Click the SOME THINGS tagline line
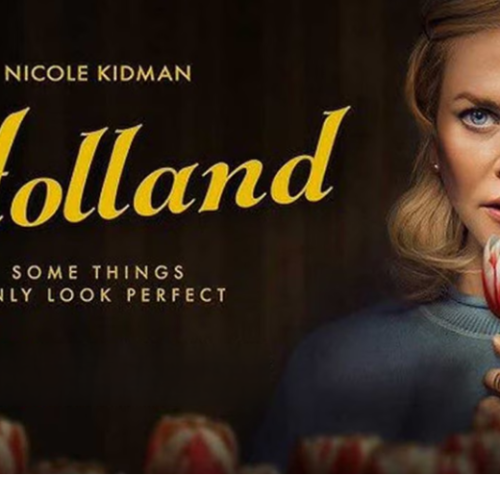This screenshot has width=500, height=500. click(x=98, y=272)
